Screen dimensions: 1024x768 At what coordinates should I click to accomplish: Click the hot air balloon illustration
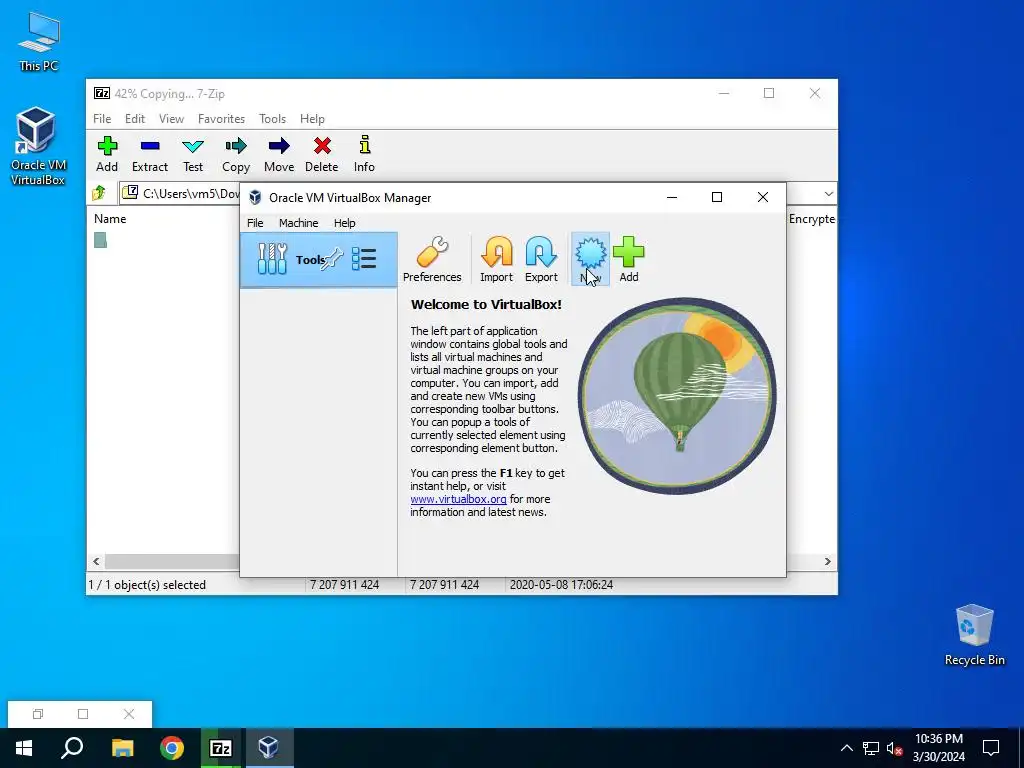click(677, 395)
